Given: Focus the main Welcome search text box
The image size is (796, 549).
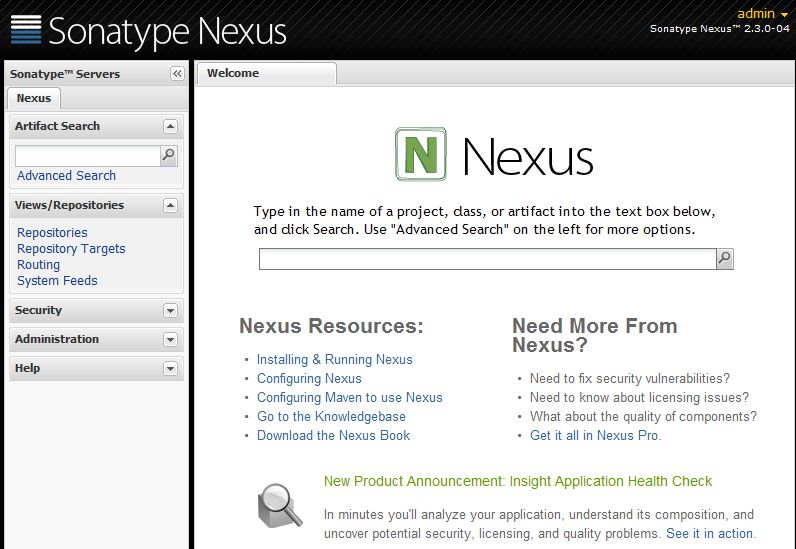Looking at the screenshot, I should (x=488, y=259).
